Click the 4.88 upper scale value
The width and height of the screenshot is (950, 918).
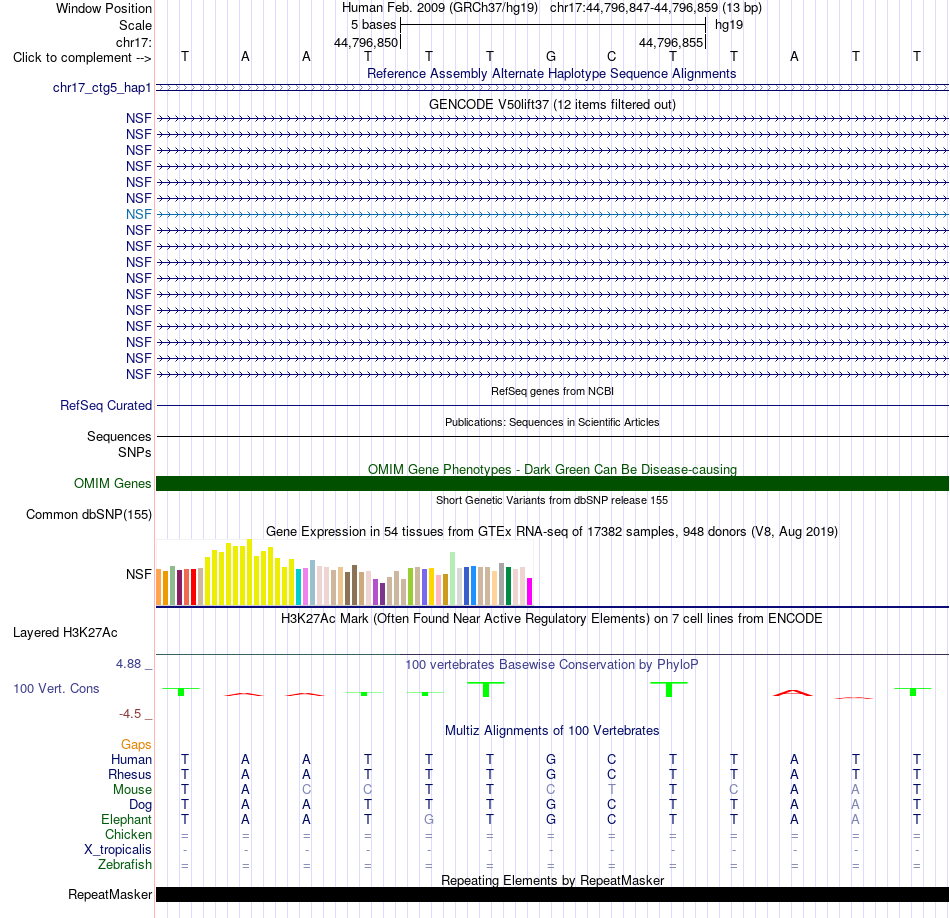(x=128, y=664)
